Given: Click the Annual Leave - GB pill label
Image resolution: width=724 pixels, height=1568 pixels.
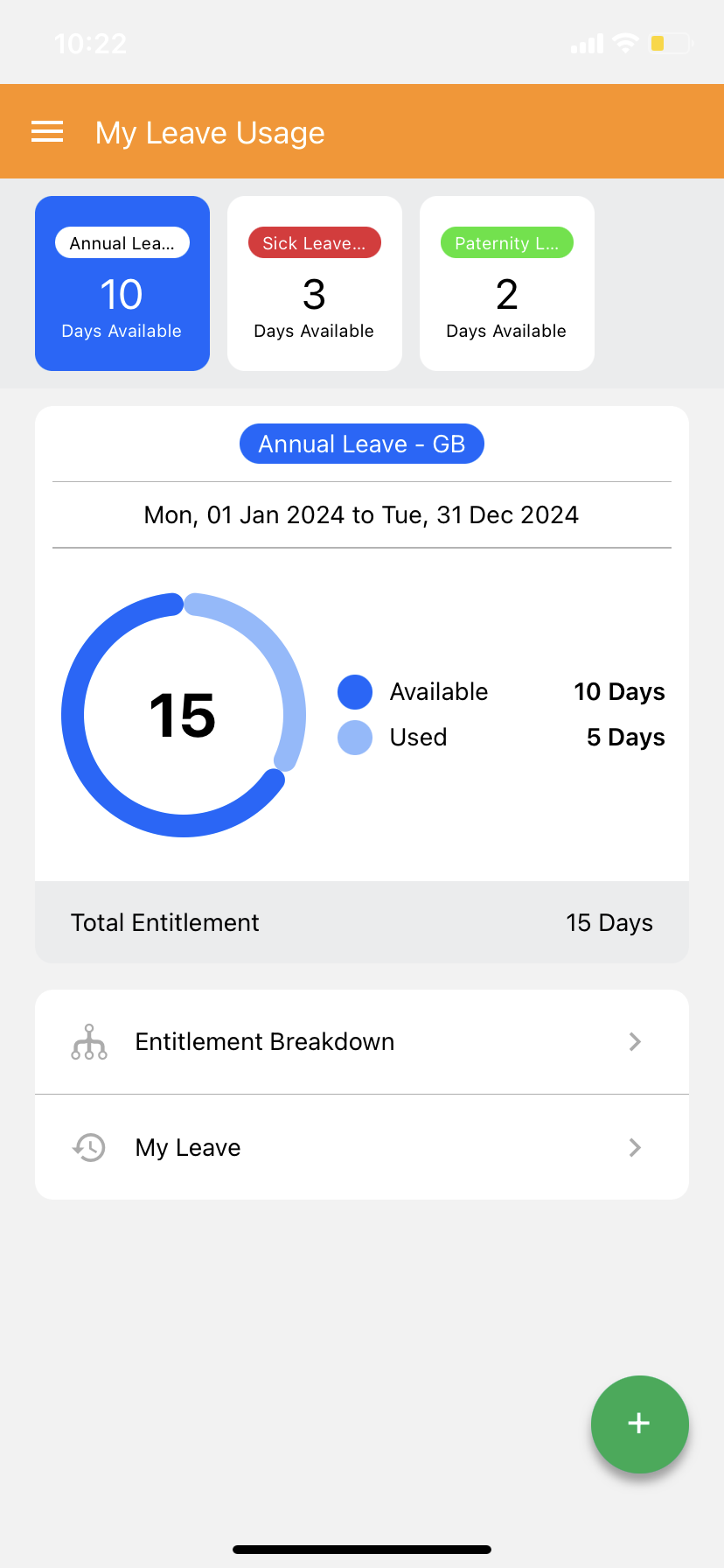Looking at the screenshot, I should click(x=362, y=444).
